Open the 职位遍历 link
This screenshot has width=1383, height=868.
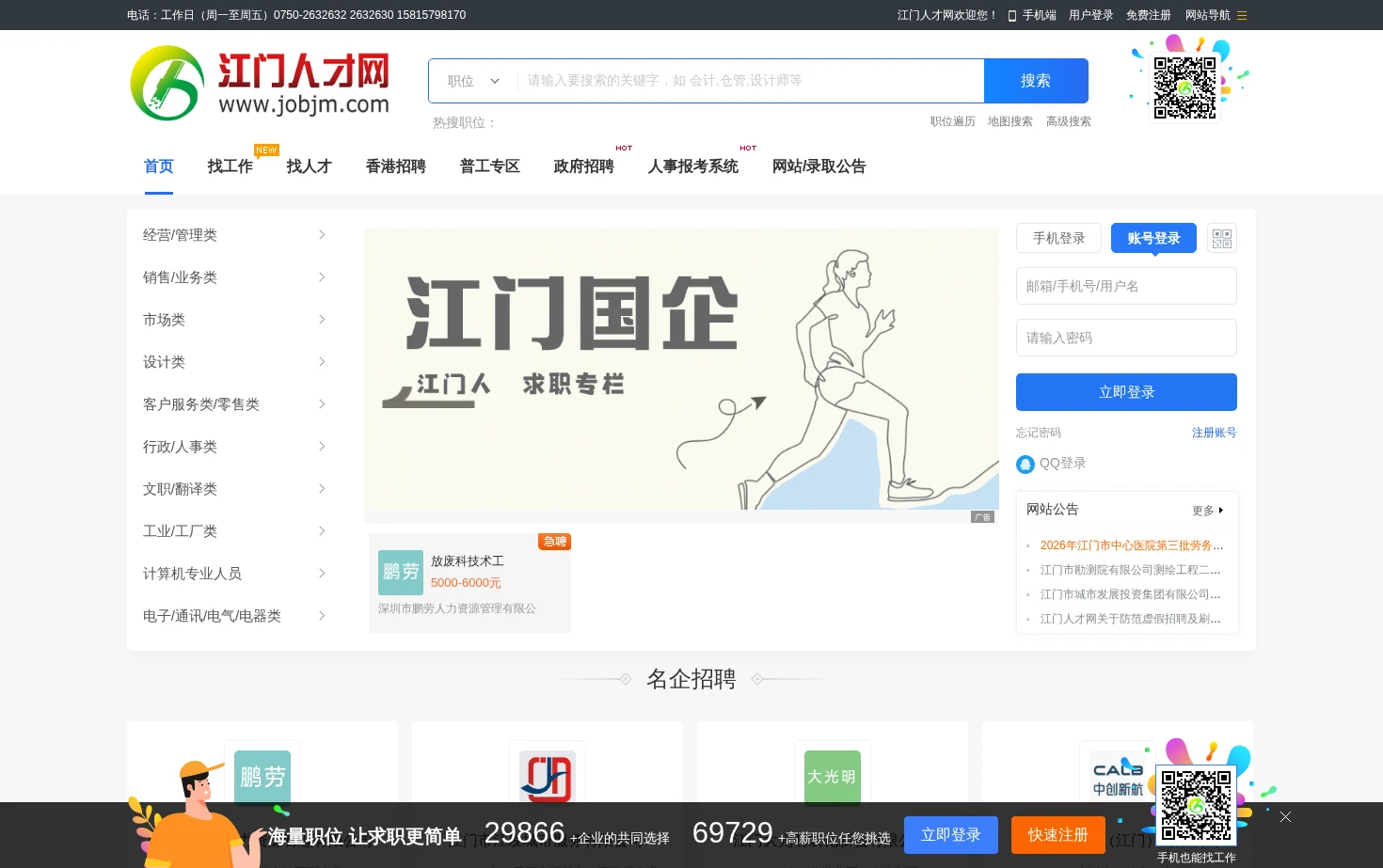[x=953, y=121]
